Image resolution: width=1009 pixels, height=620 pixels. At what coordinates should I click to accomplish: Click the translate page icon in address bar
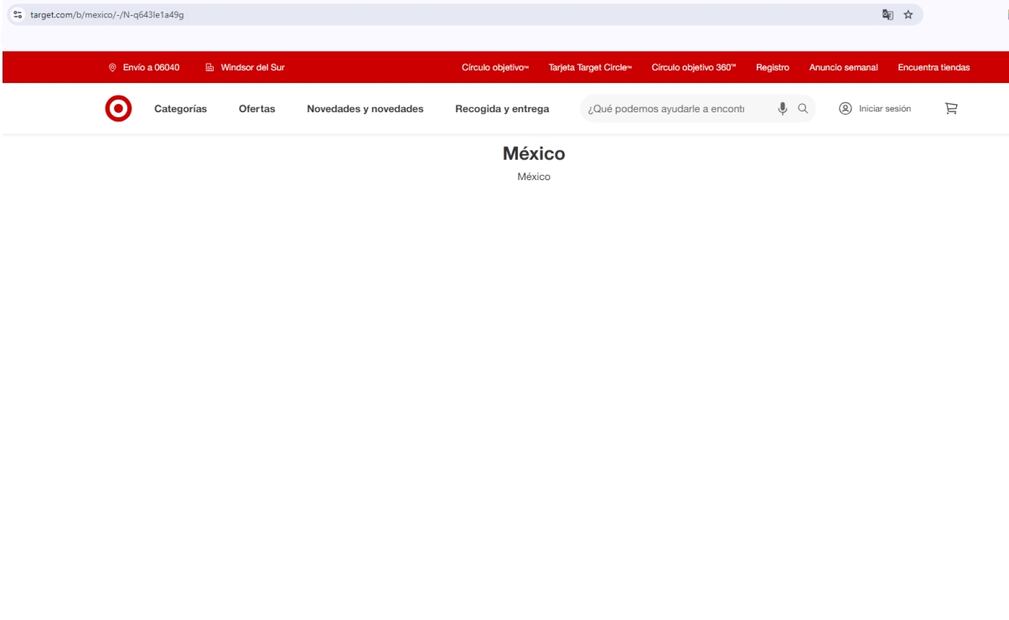887,15
